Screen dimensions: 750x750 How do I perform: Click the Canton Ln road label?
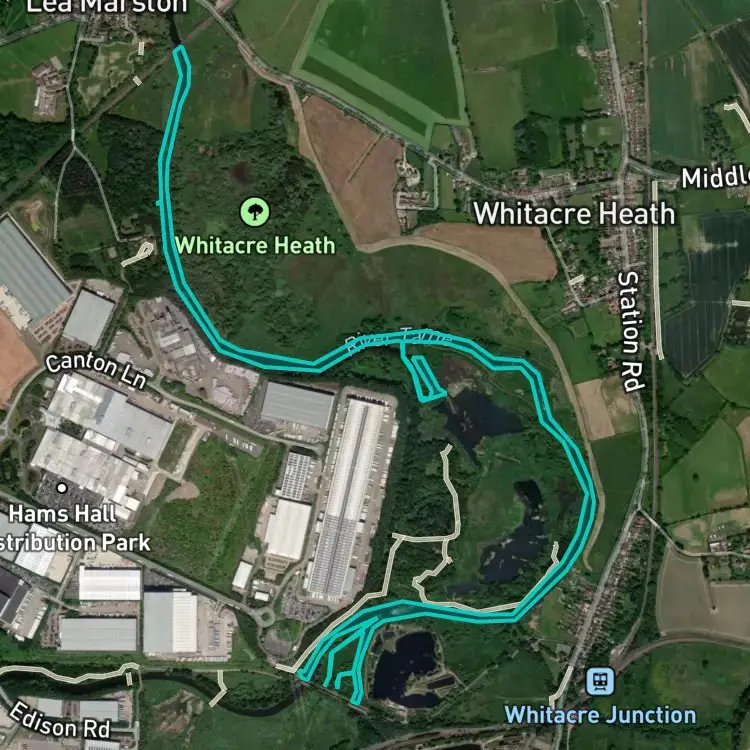96,371
